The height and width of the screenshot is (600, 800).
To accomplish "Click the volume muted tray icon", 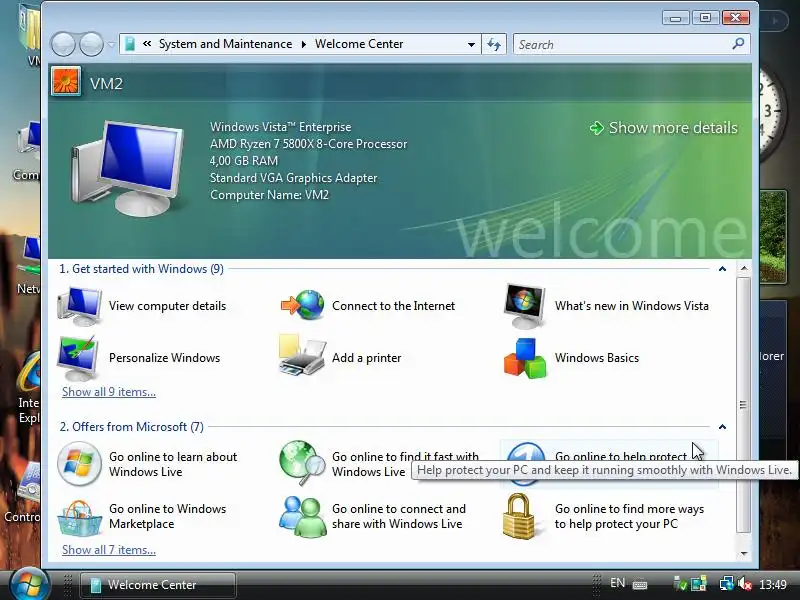I will [745, 584].
